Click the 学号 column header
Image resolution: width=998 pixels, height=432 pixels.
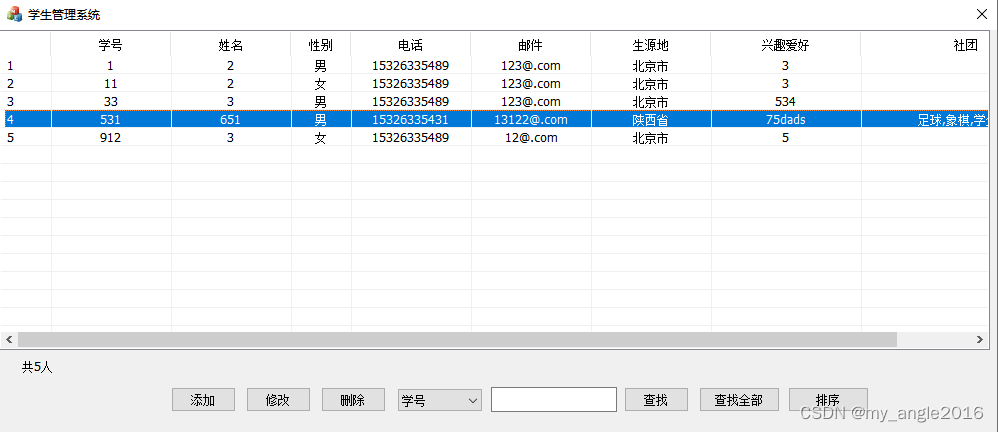click(111, 45)
